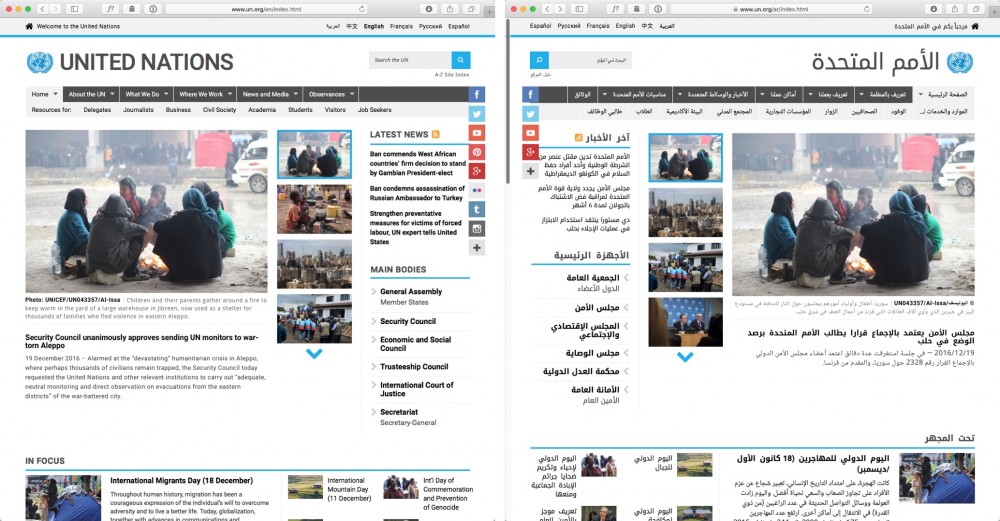Open the f? extension in left Safari toolbar
The width and height of the screenshot is (1000, 521).
[x=111, y=9]
